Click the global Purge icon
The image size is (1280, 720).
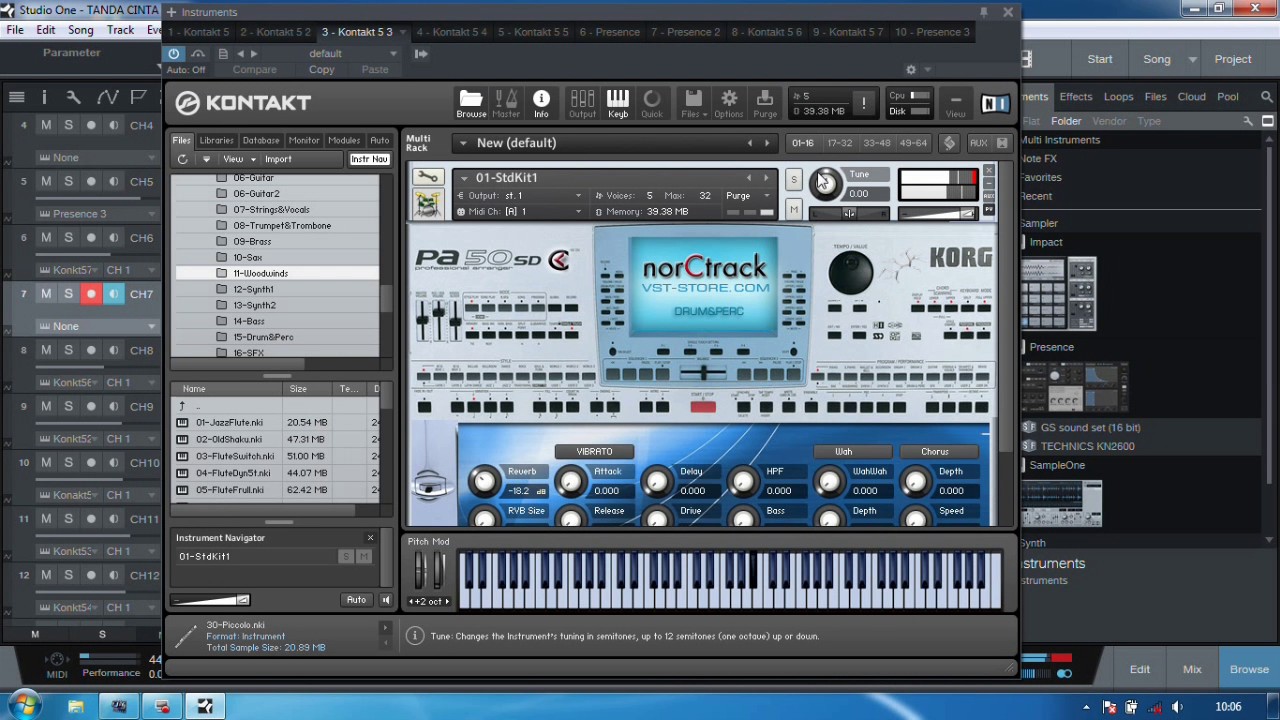click(x=765, y=103)
